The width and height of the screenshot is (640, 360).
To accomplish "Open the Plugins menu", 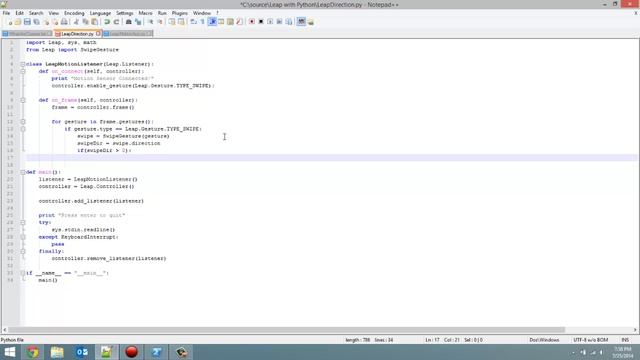I will tap(180, 13).
